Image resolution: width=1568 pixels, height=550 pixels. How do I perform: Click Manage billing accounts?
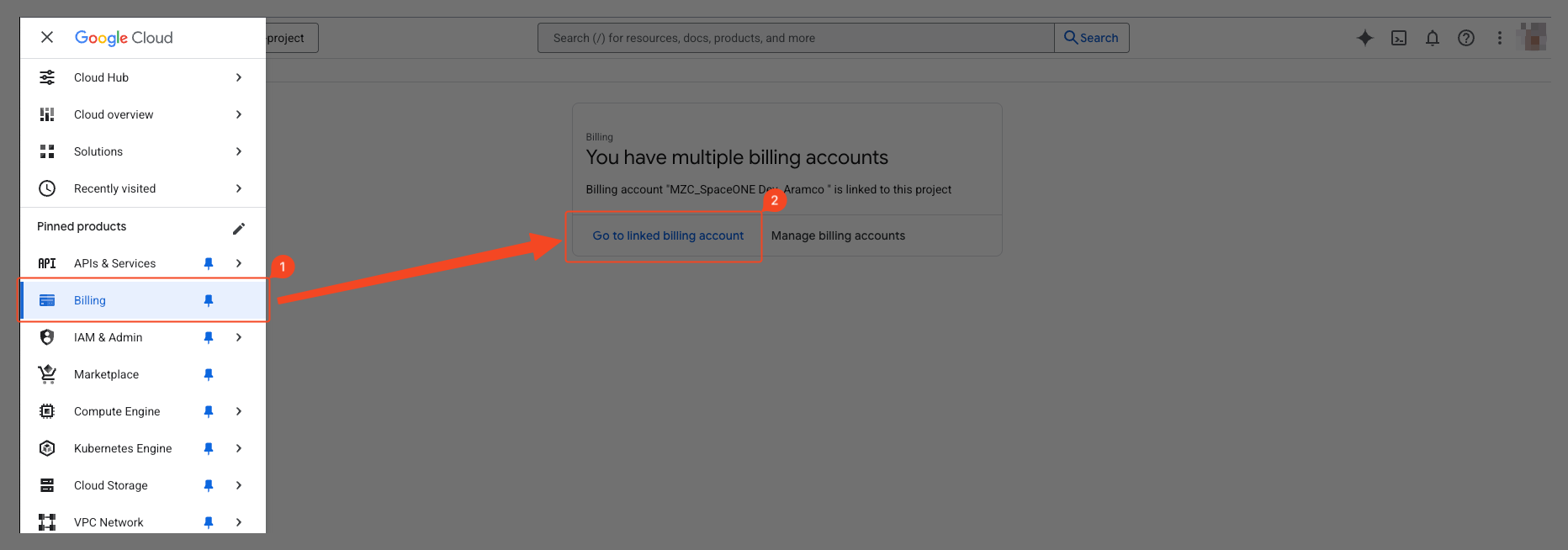point(838,235)
